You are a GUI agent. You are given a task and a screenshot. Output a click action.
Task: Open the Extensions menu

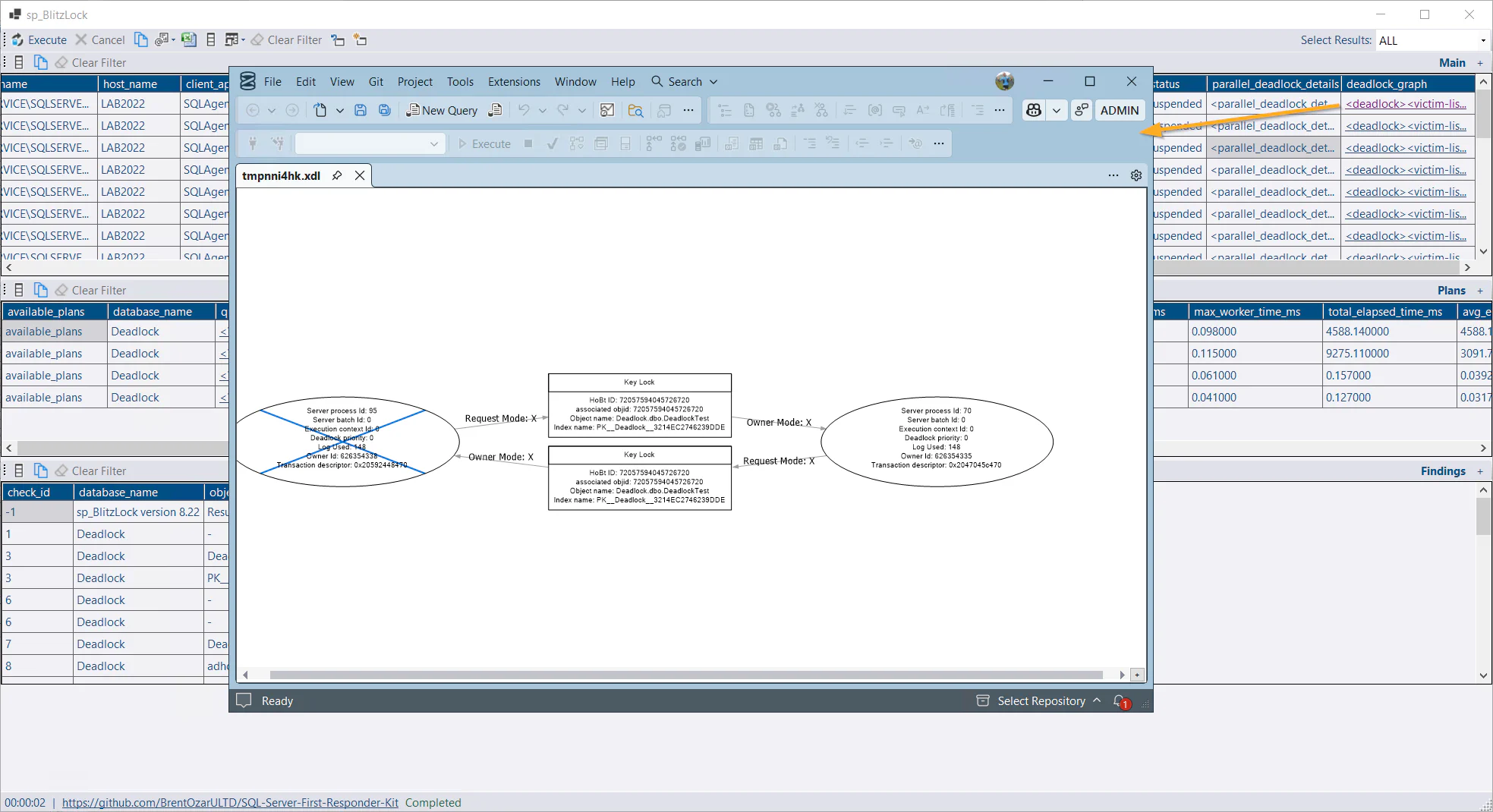pos(514,82)
